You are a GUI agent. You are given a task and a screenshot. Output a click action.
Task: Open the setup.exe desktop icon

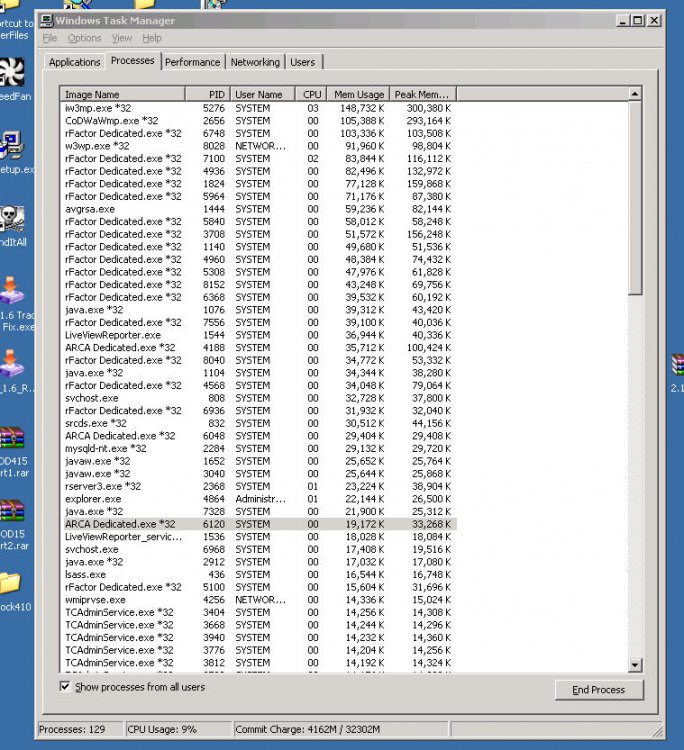click(x=11, y=145)
